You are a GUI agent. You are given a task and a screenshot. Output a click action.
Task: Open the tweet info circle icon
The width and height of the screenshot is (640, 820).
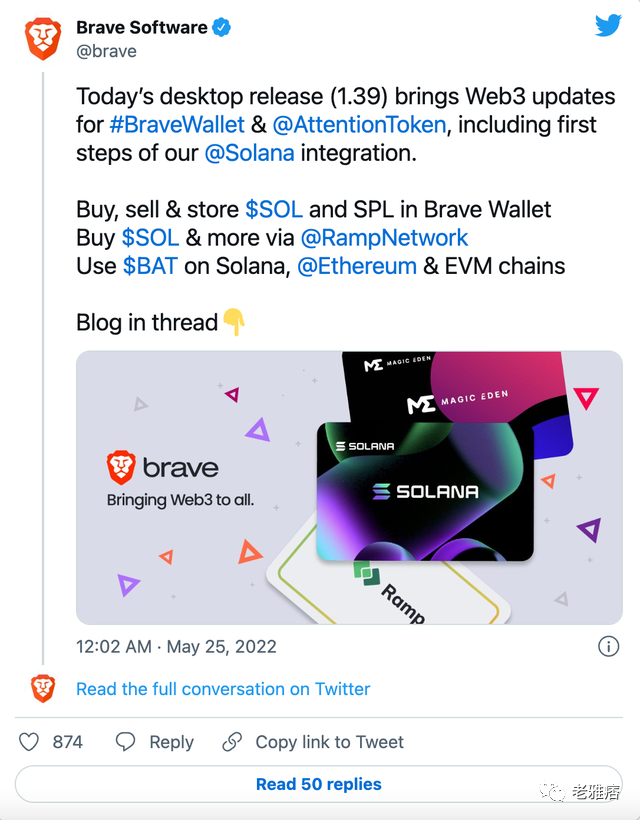[x=608, y=646]
